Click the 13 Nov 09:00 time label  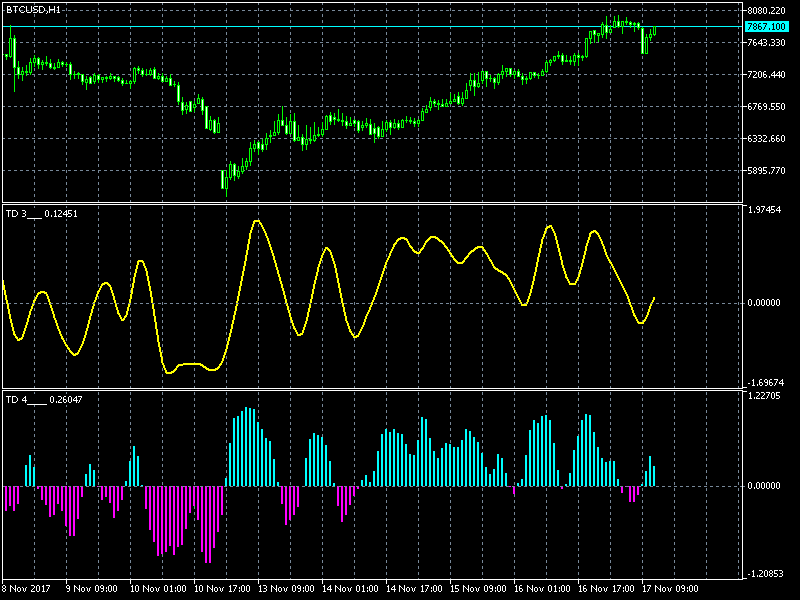pos(286,589)
